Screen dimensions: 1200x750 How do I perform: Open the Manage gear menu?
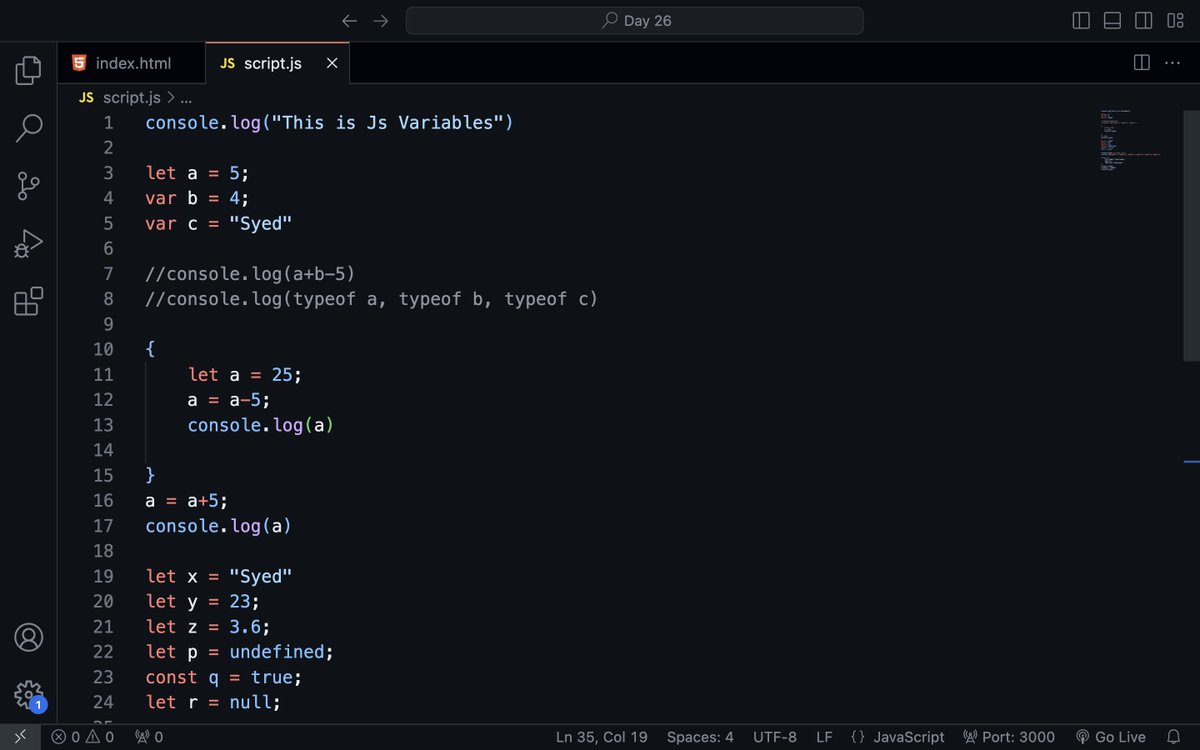29,694
